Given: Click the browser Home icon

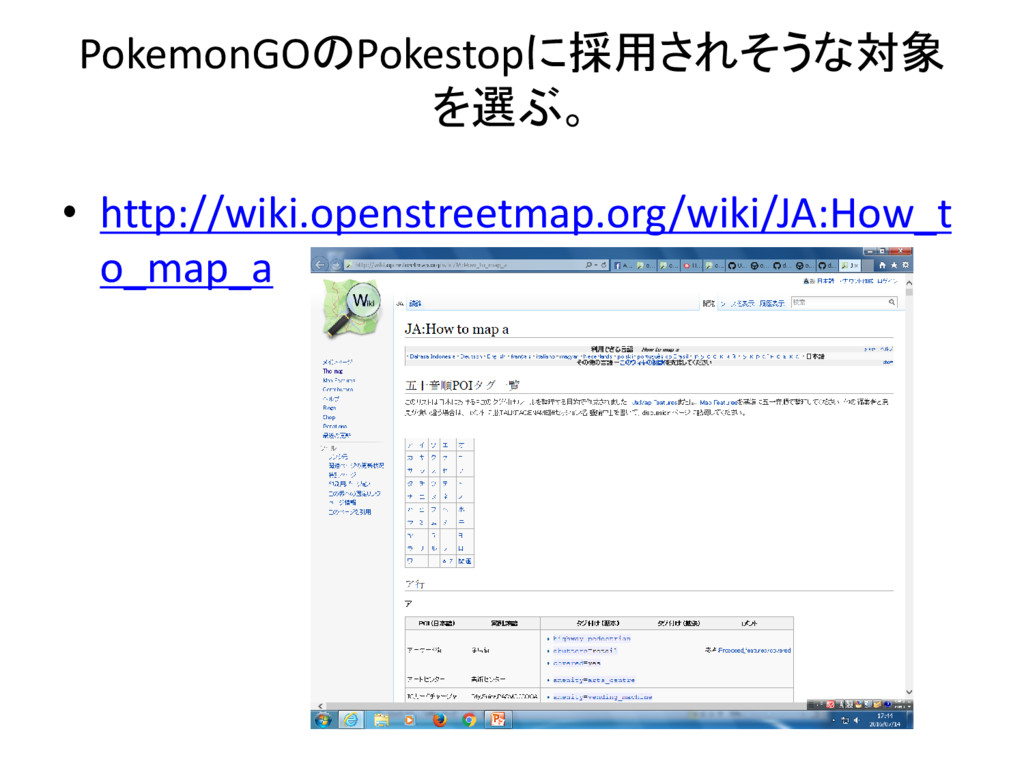Looking at the screenshot, I should (x=882, y=265).
